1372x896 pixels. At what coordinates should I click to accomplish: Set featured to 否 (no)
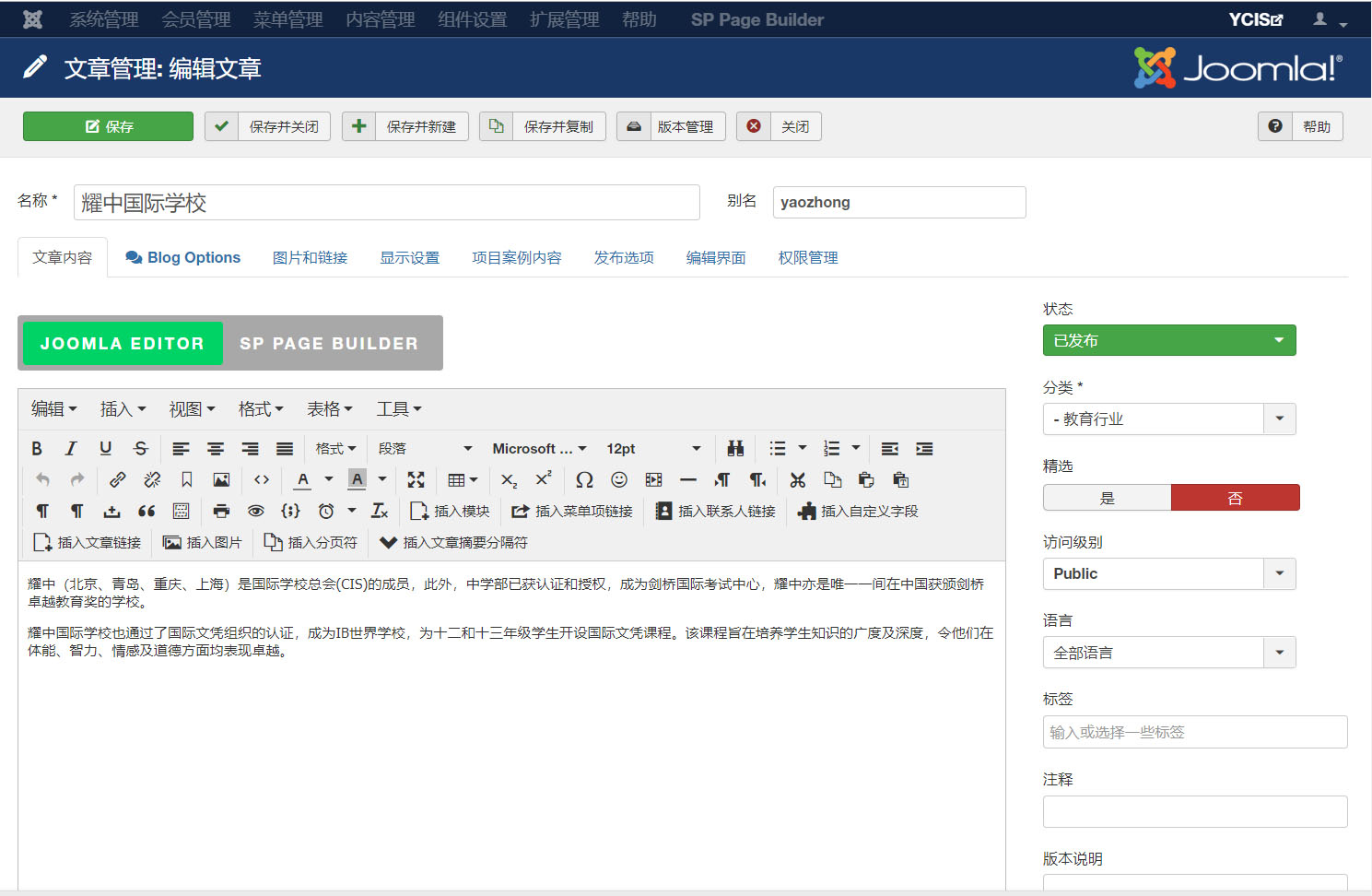coord(1236,498)
